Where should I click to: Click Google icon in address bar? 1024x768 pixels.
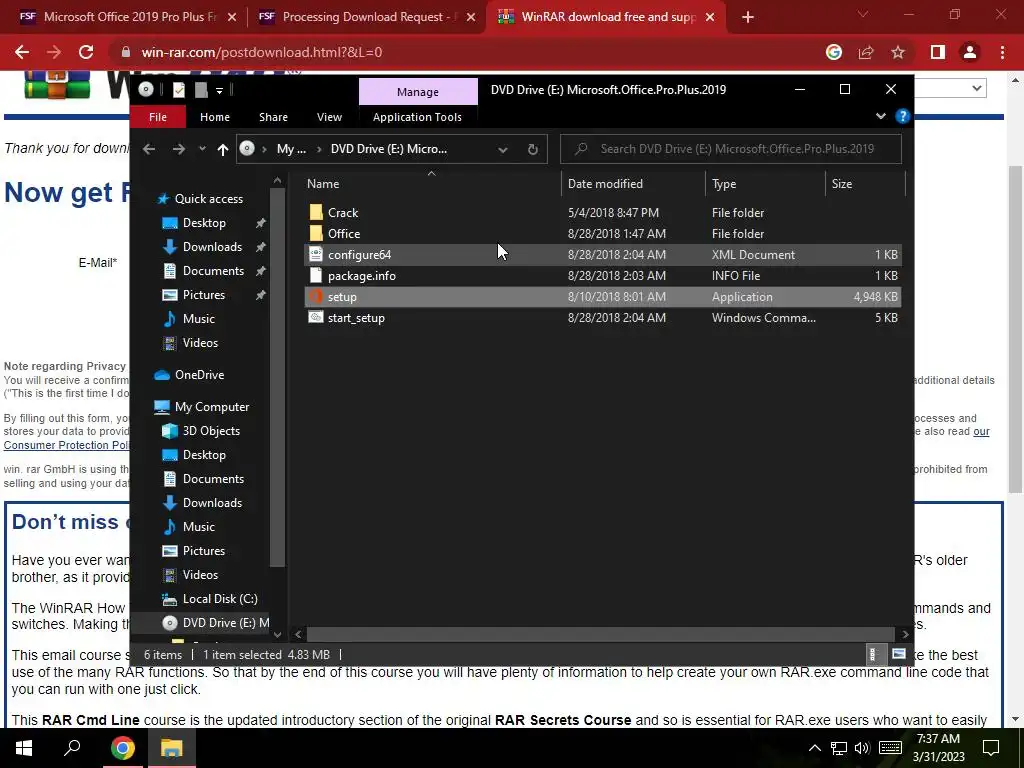[834, 52]
